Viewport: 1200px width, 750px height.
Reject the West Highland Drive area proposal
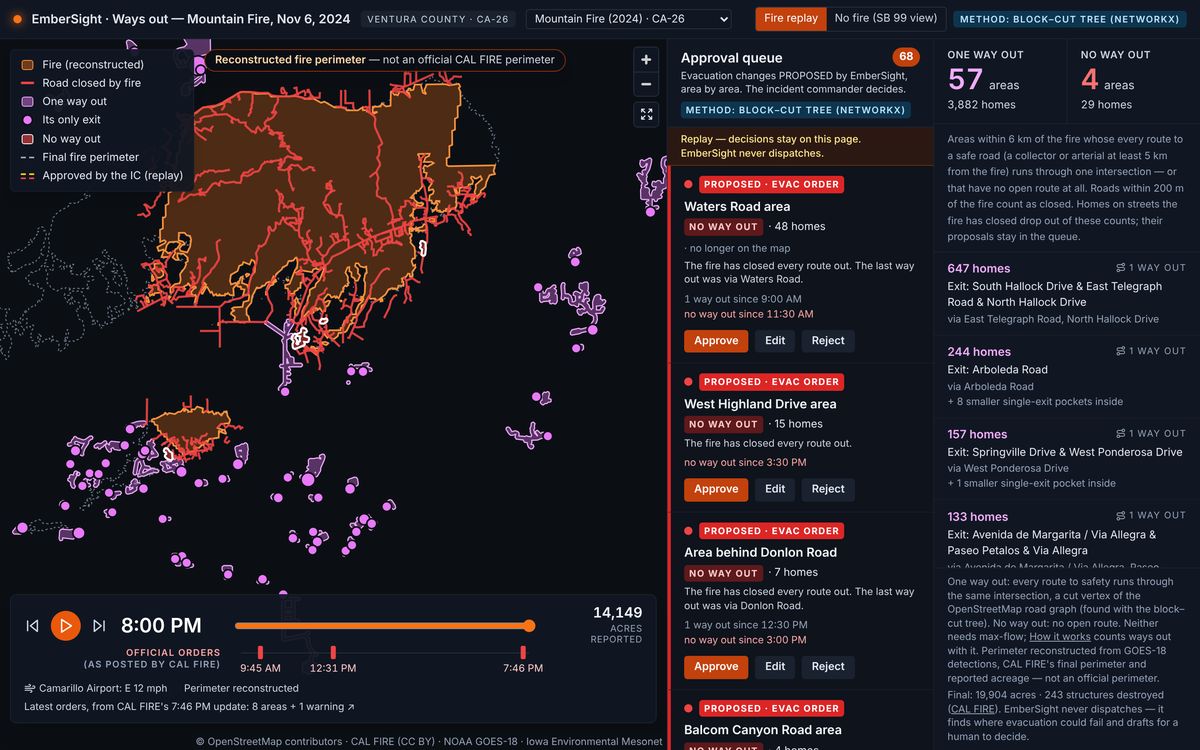coord(828,489)
